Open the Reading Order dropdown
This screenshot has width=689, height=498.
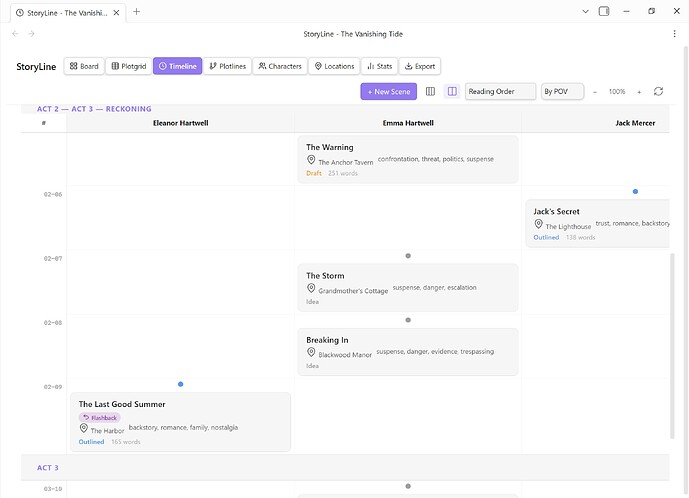point(500,91)
